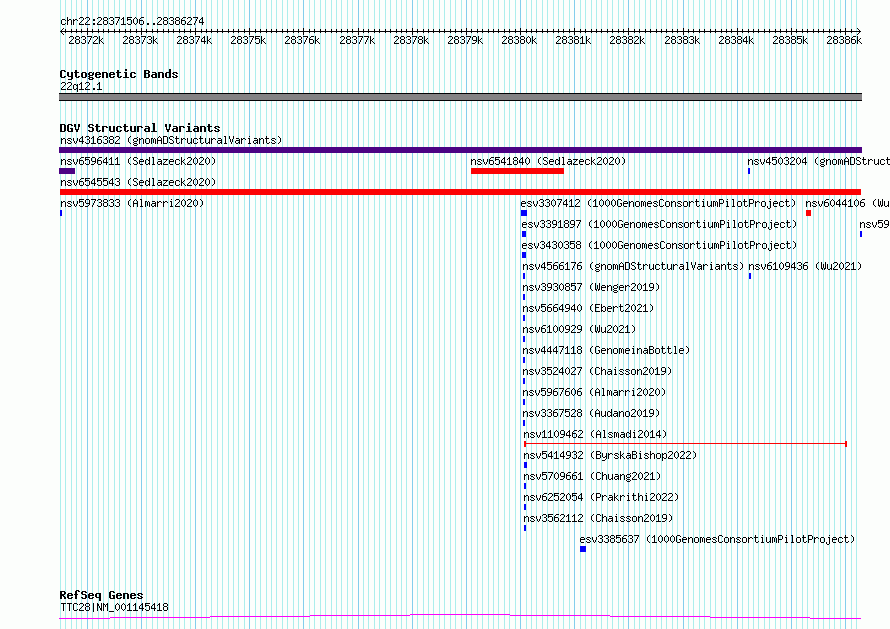Click the 28376k ruler position
This screenshot has width=890, height=629.
302,40
